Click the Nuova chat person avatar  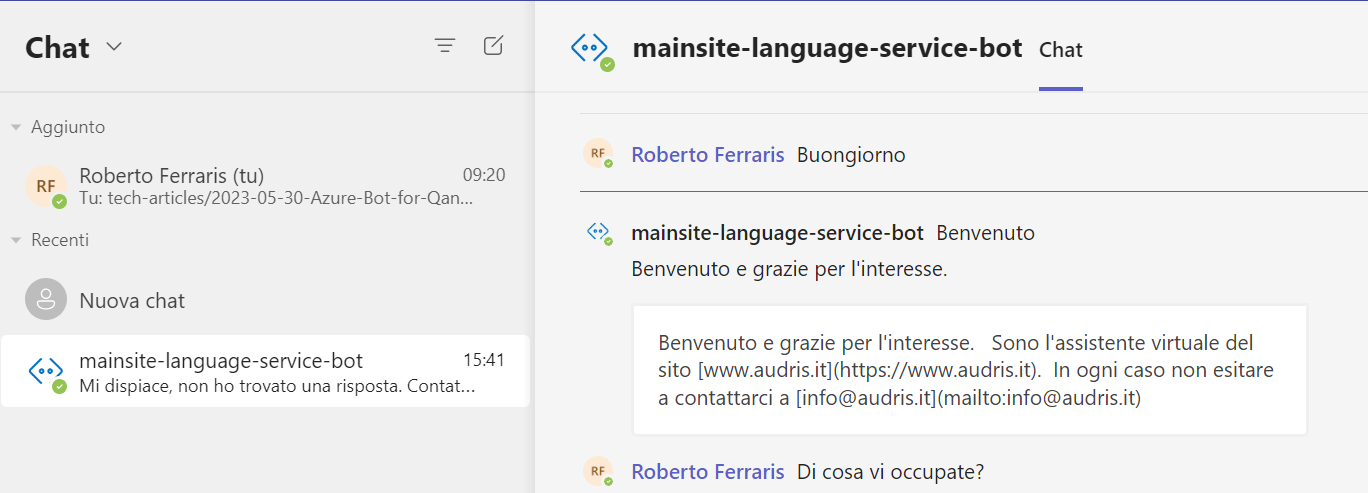(46, 300)
